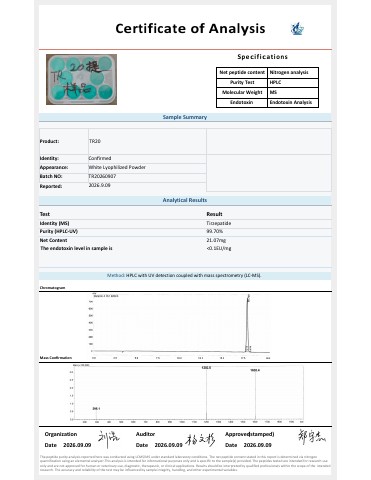Select the product value "TR20"

point(95,141)
